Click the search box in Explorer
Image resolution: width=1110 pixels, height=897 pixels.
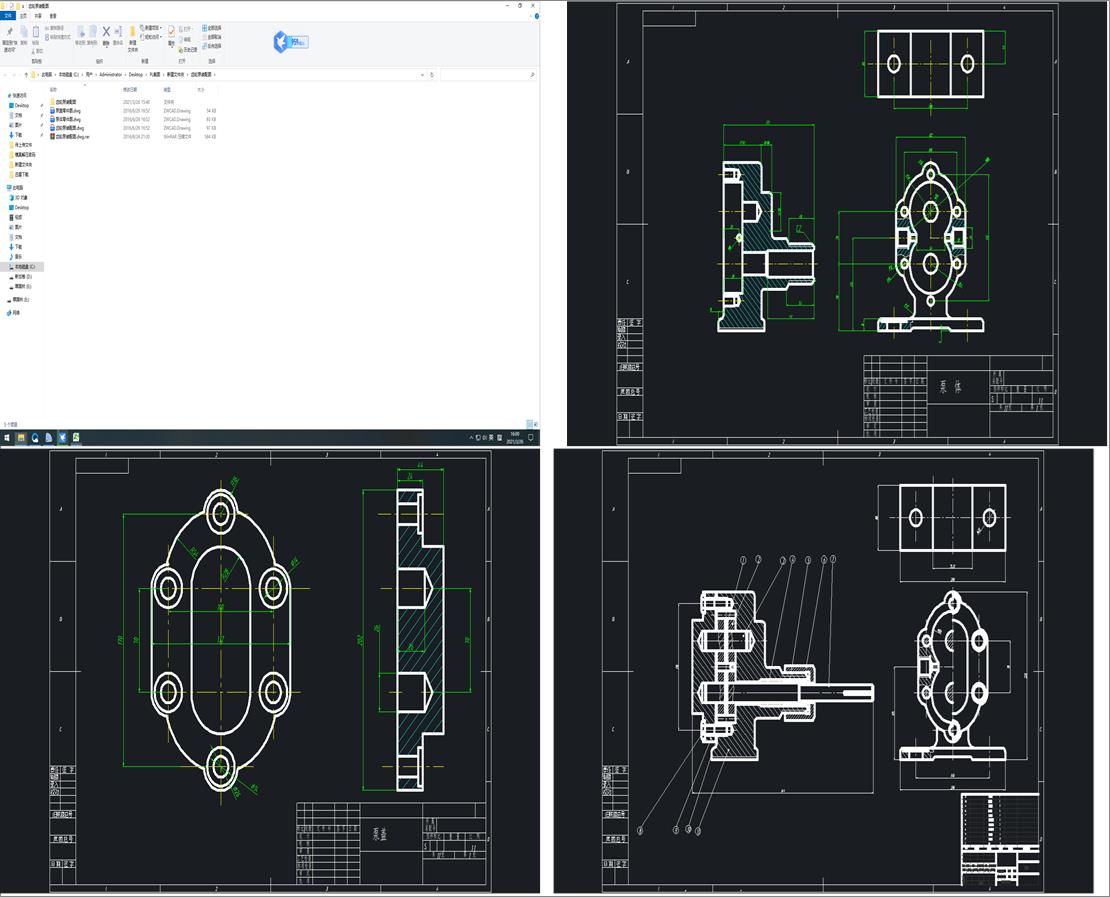point(487,74)
